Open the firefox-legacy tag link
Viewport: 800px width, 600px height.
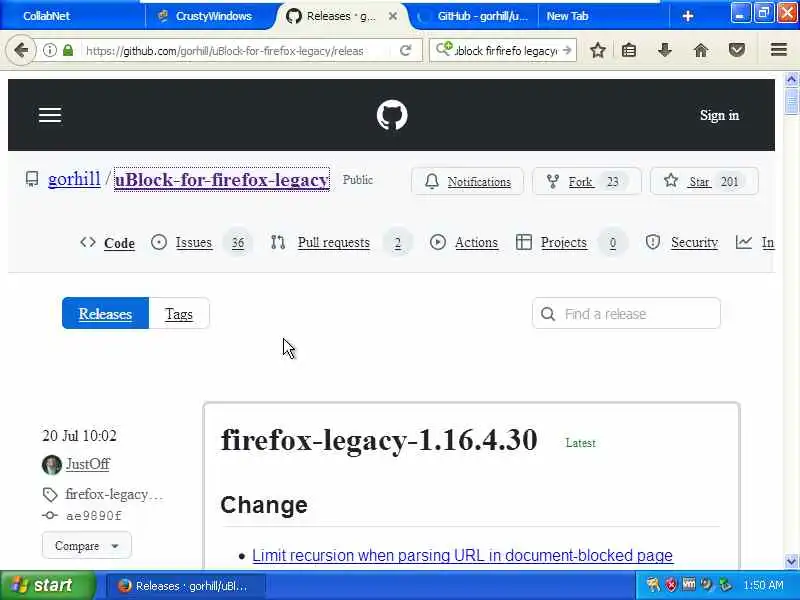[x=114, y=494]
